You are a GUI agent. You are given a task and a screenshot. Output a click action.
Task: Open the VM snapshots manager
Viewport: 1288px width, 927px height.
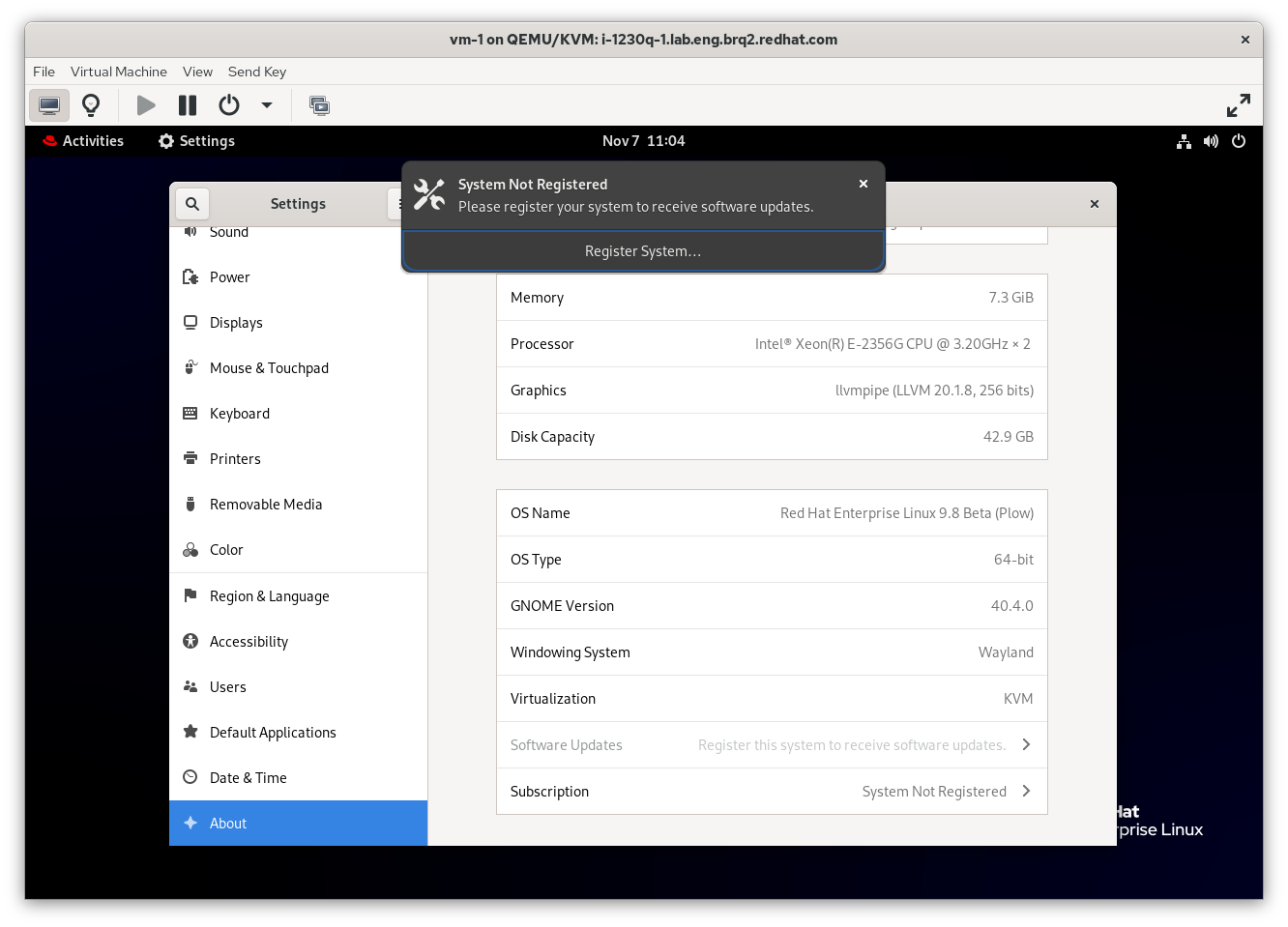point(319,105)
